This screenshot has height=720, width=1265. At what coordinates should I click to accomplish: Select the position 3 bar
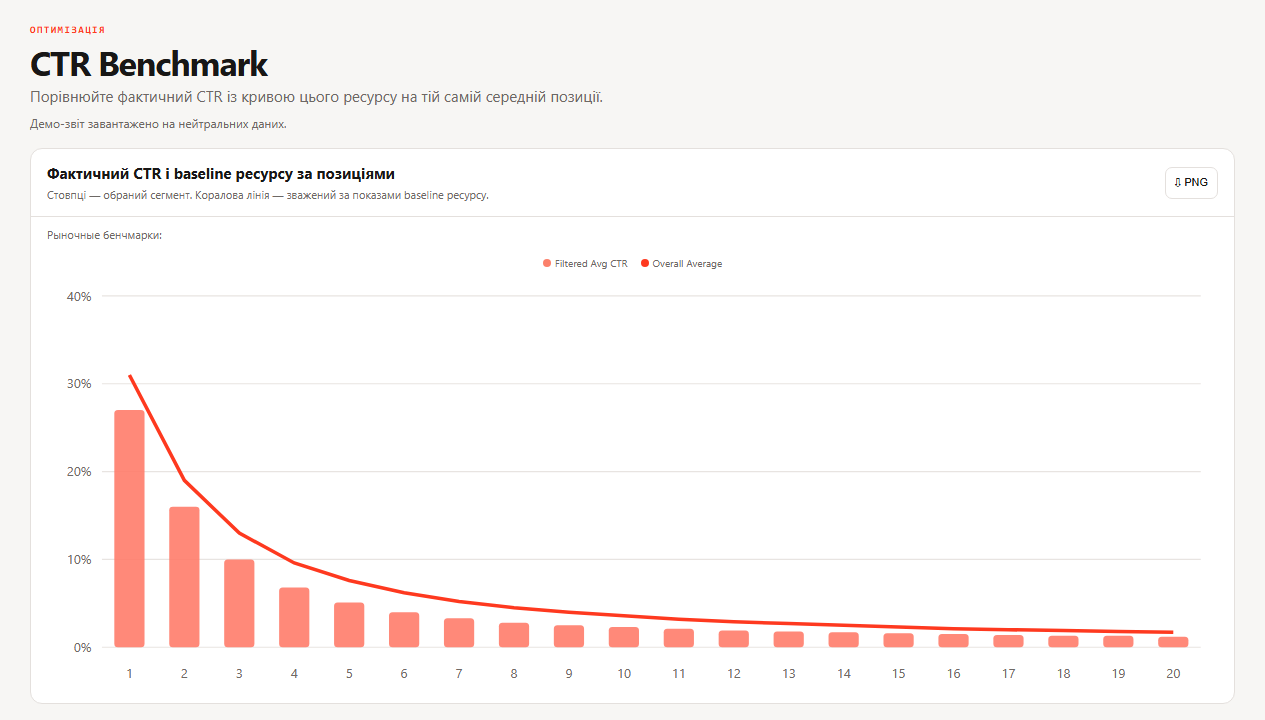click(239, 603)
